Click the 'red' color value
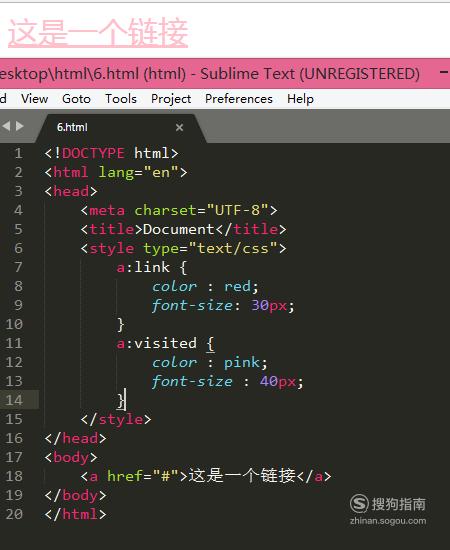 pos(237,286)
